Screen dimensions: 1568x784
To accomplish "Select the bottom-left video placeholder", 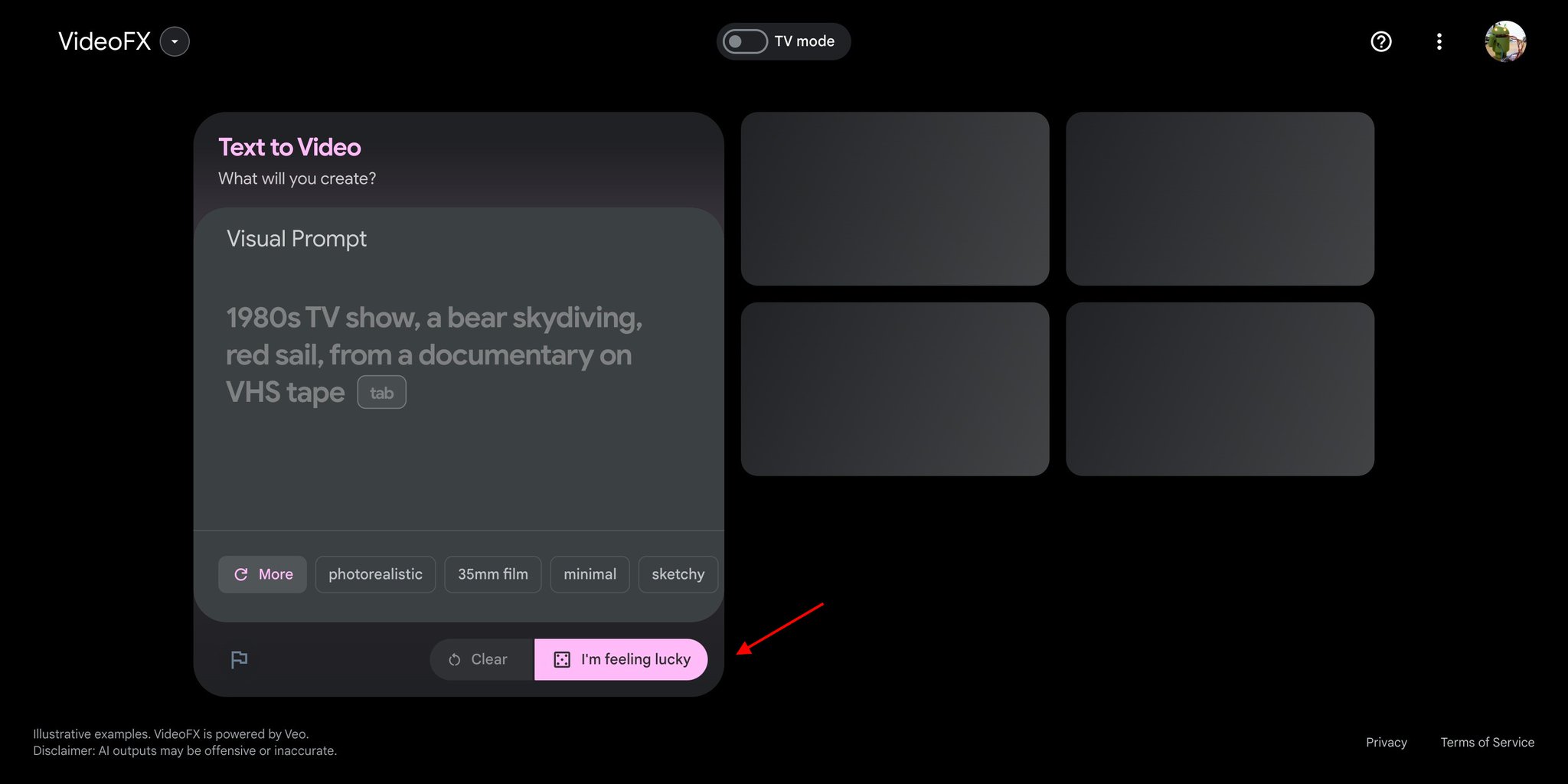I will tap(895, 389).
